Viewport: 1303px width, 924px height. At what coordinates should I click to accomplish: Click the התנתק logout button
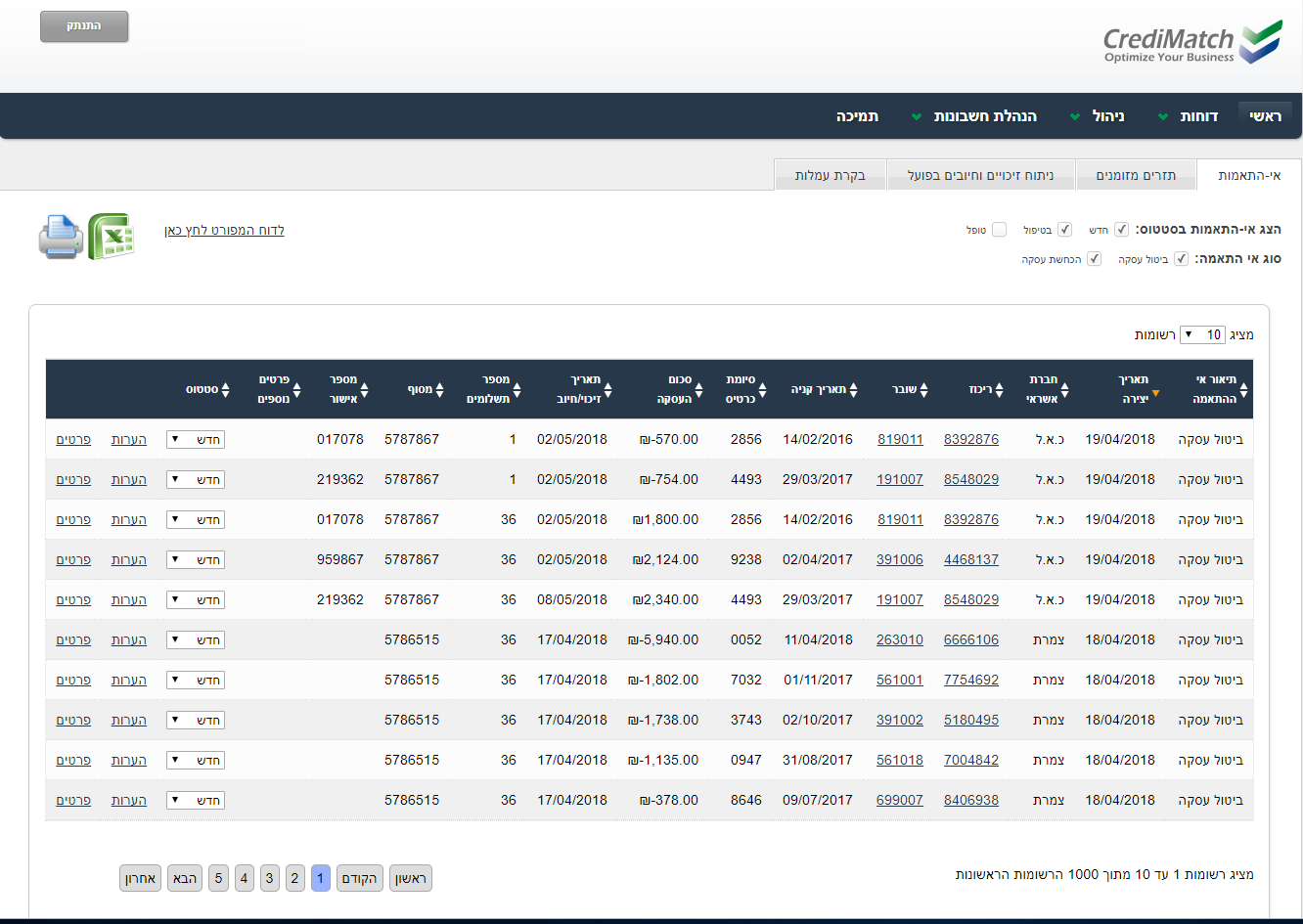click(84, 26)
